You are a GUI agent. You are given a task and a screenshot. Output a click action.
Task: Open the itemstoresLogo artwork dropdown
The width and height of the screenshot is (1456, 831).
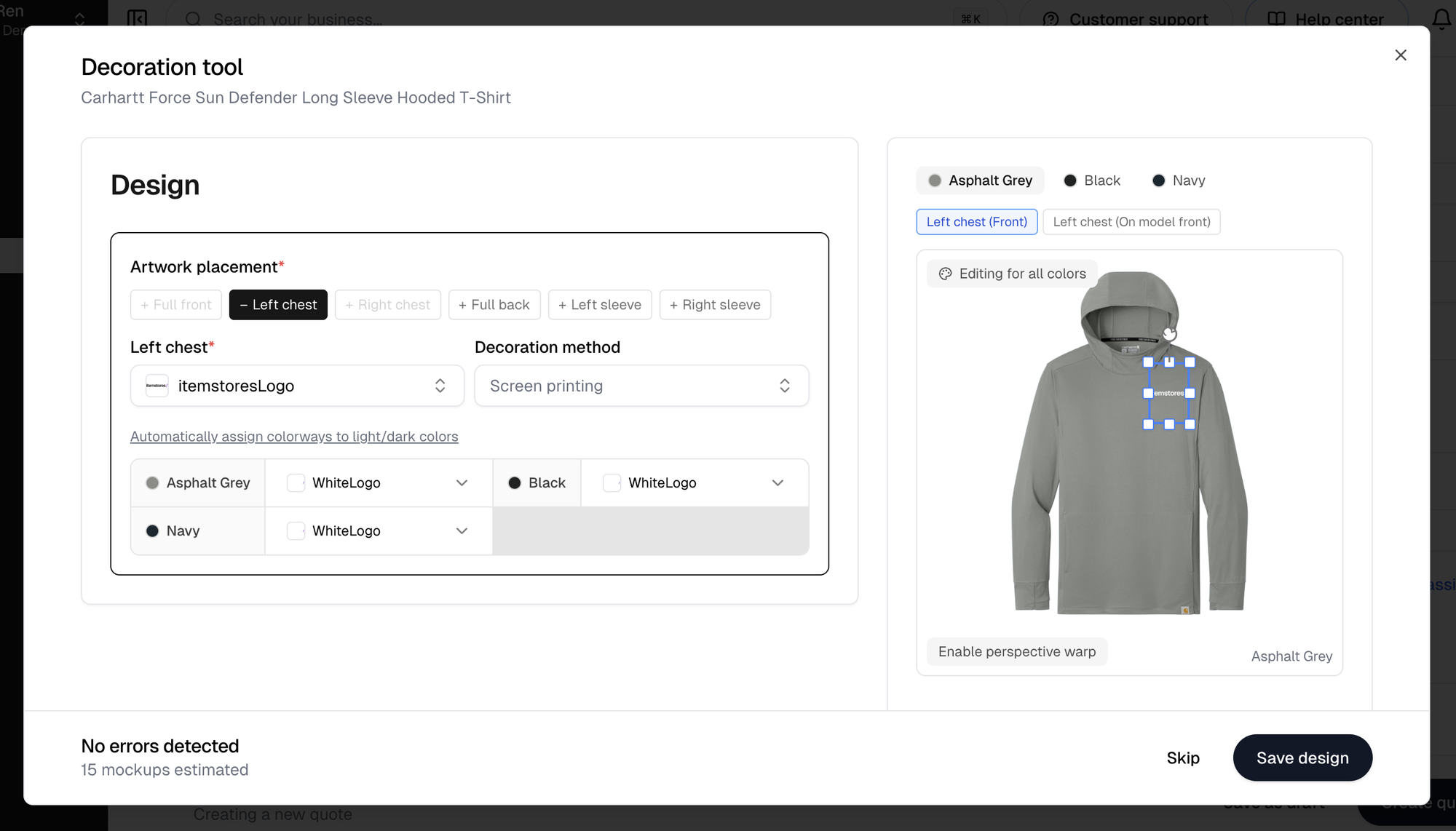[x=297, y=386]
